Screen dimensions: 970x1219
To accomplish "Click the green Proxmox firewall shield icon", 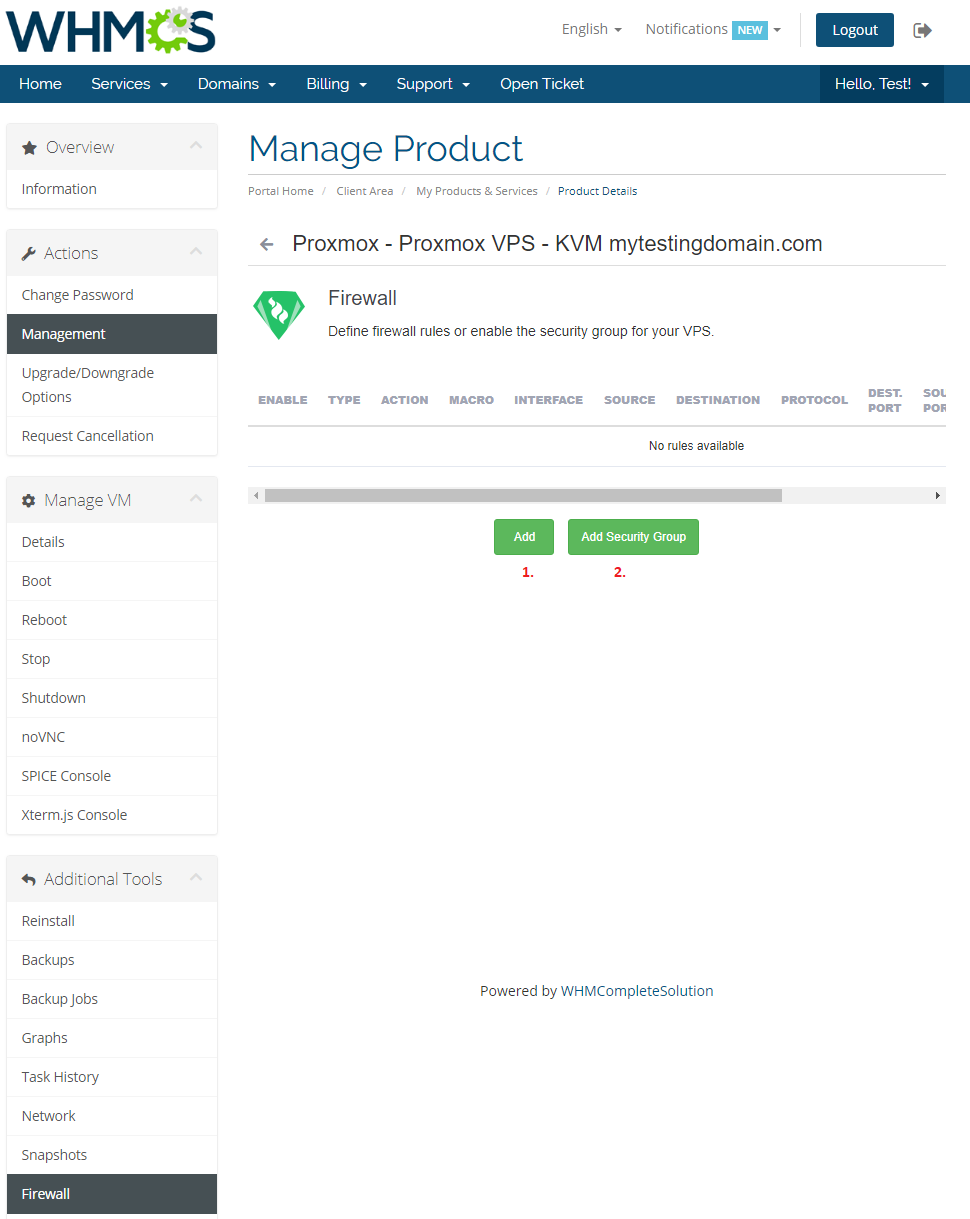I will coord(278,315).
